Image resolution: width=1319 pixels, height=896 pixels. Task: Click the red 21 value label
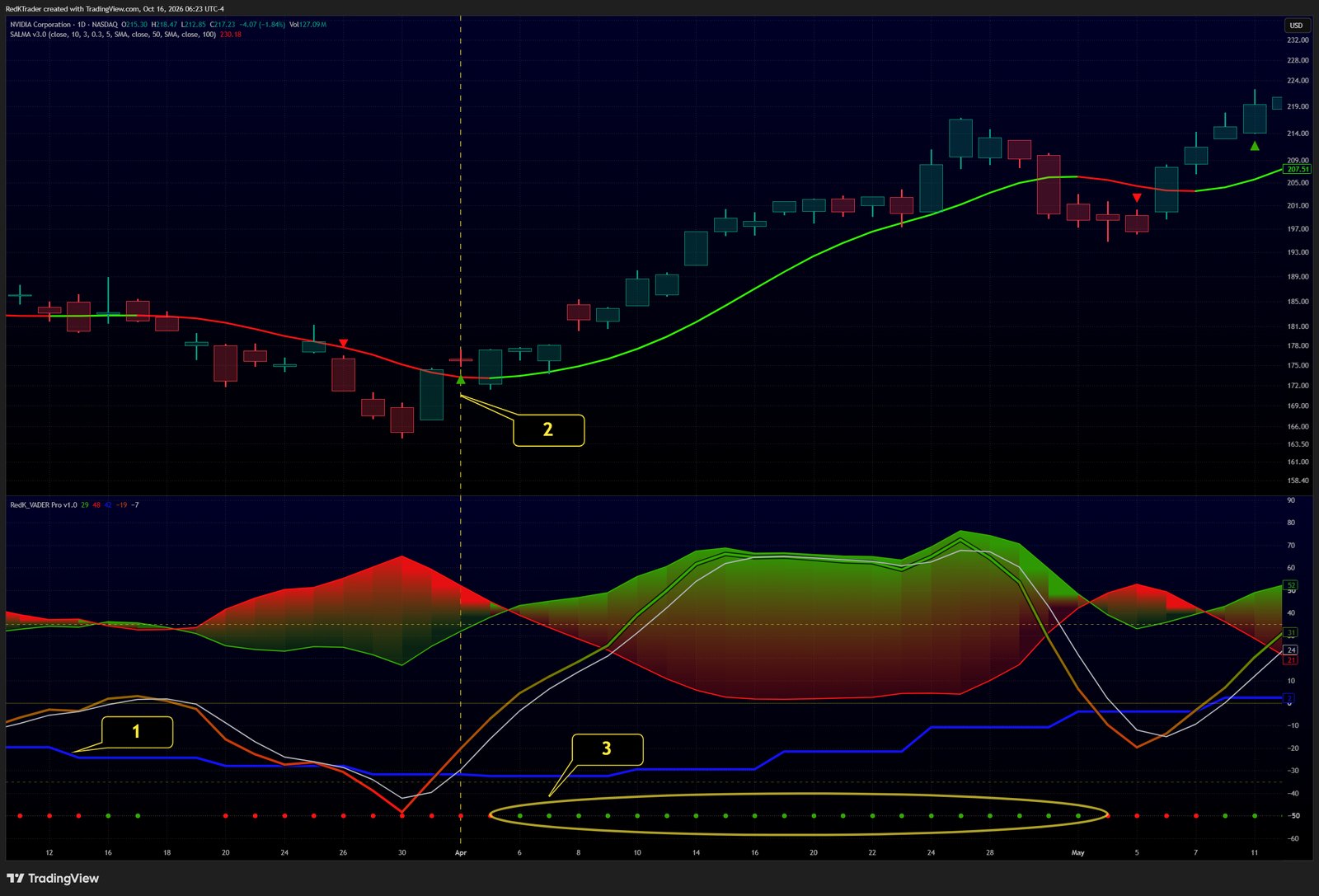coord(1291,660)
